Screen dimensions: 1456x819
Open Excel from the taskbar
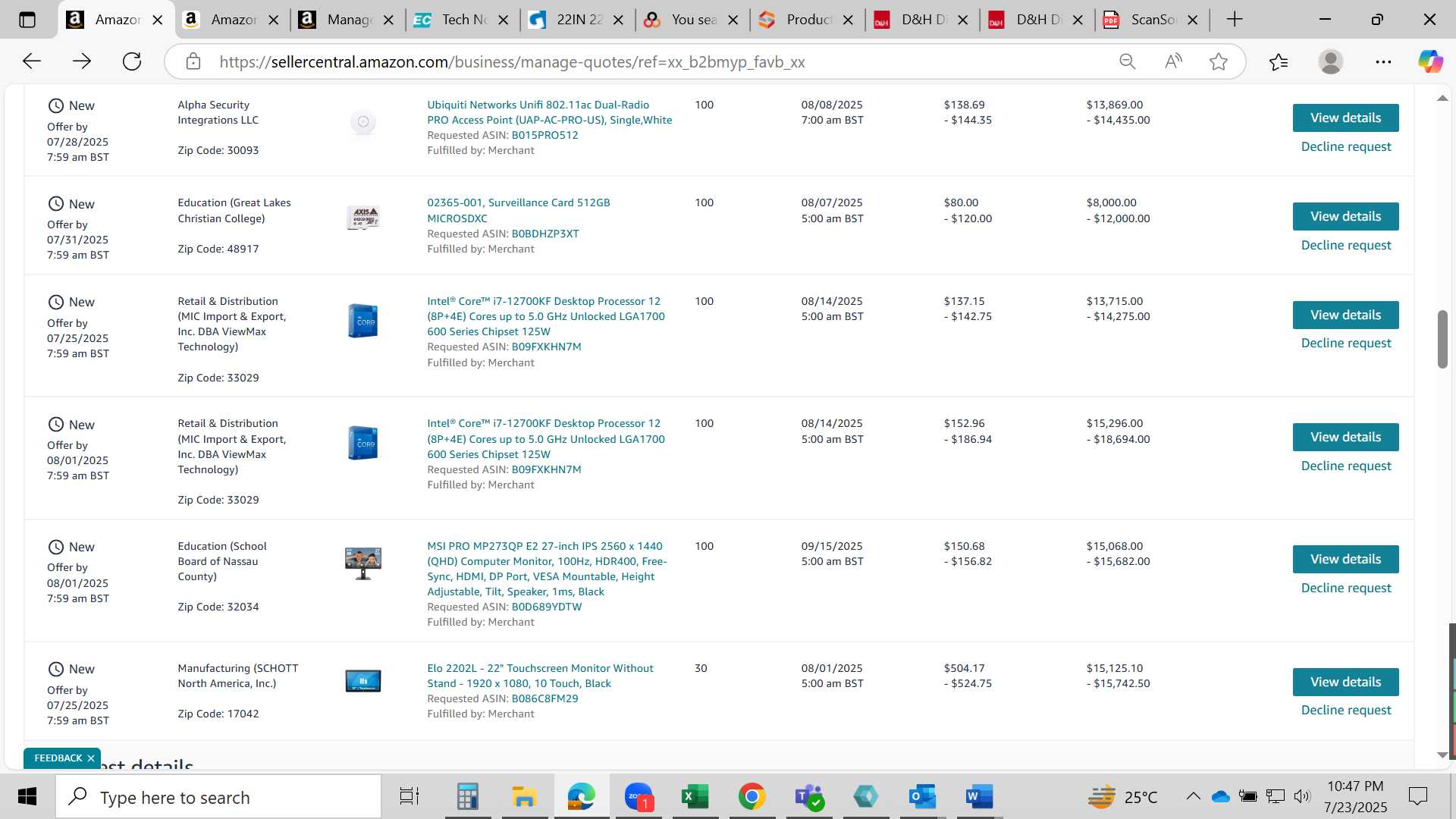pyautogui.click(x=695, y=796)
